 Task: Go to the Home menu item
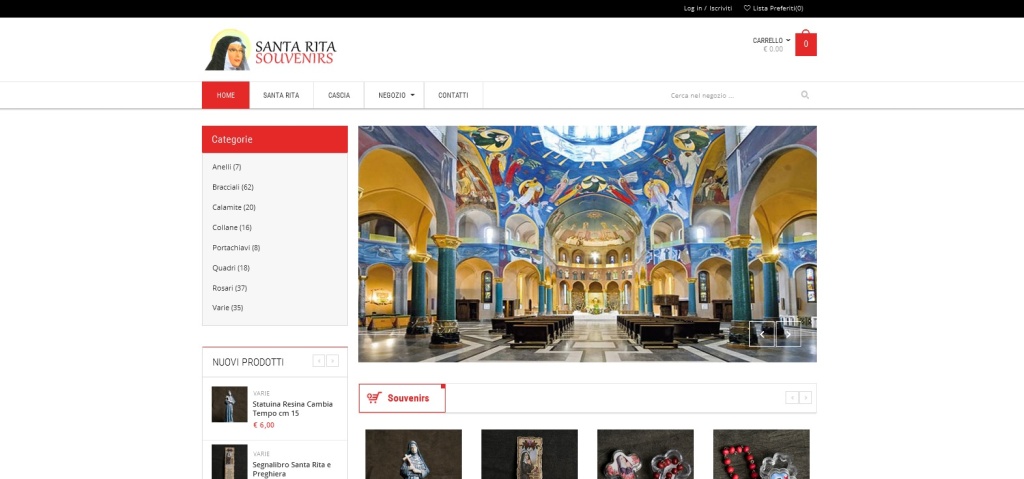click(225, 95)
